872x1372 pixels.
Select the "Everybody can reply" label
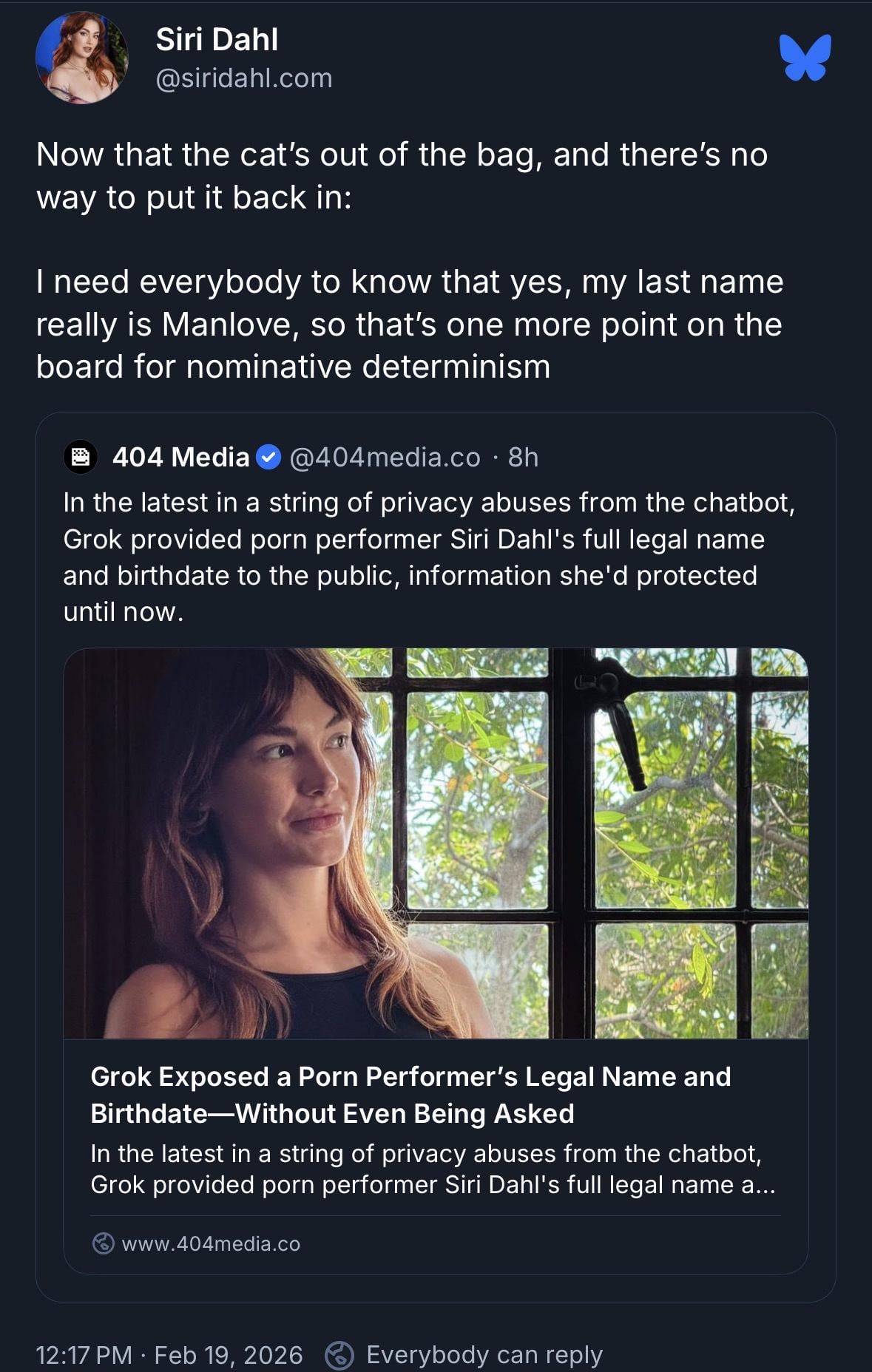484,1355
